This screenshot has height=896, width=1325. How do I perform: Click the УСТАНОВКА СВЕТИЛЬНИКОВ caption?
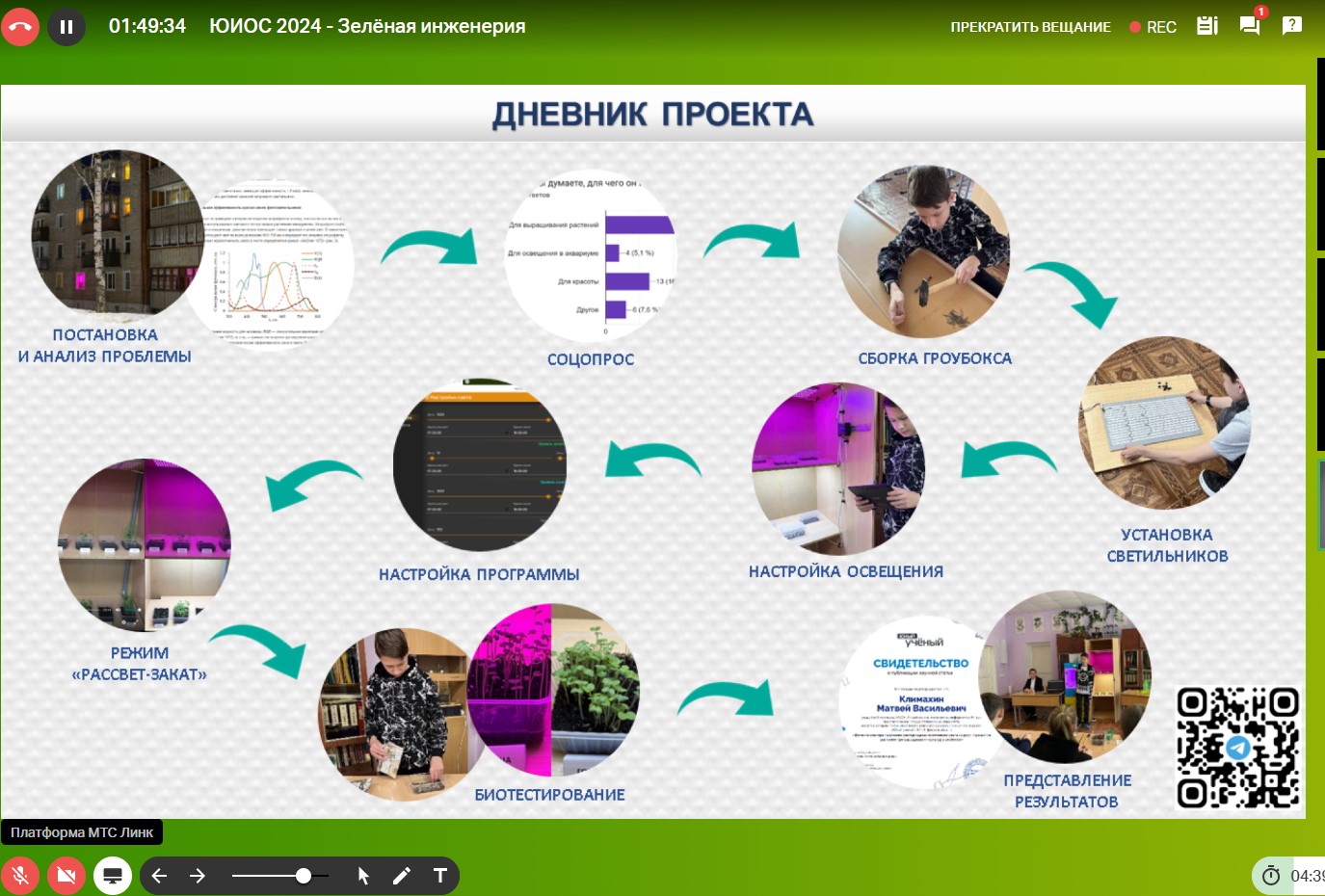pyautogui.click(x=1167, y=545)
